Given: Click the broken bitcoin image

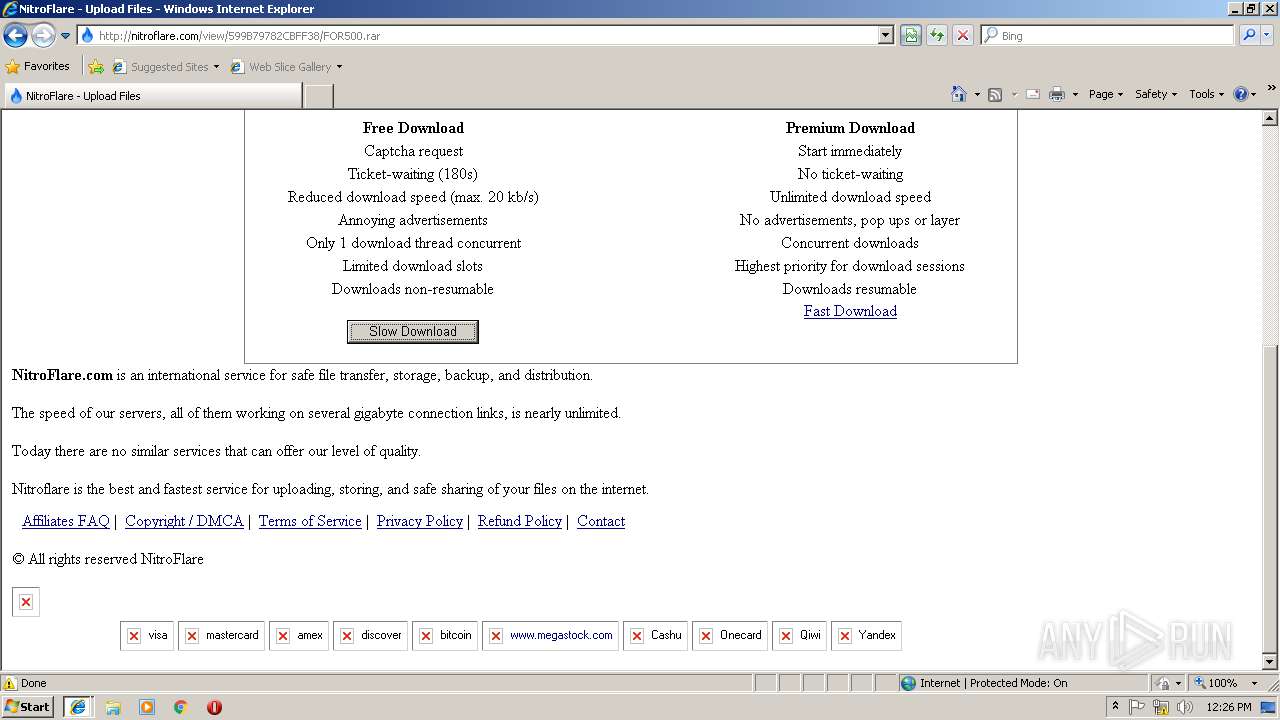Looking at the screenshot, I should coord(445,636).
